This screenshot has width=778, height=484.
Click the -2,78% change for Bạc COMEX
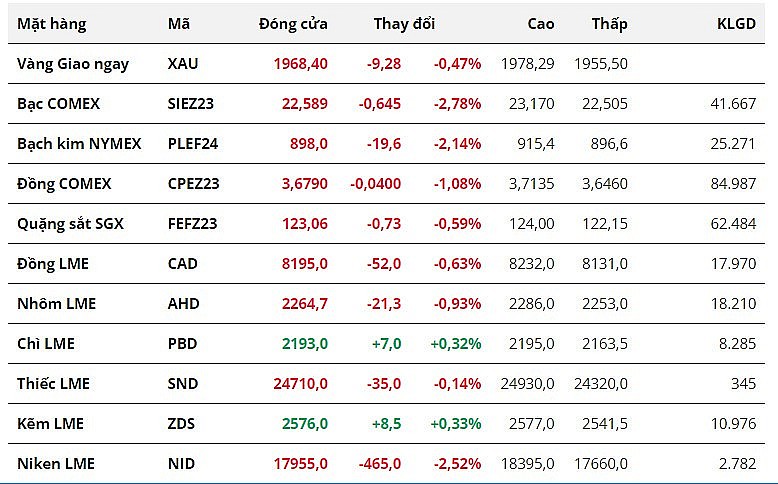click(x=457, y=104)
